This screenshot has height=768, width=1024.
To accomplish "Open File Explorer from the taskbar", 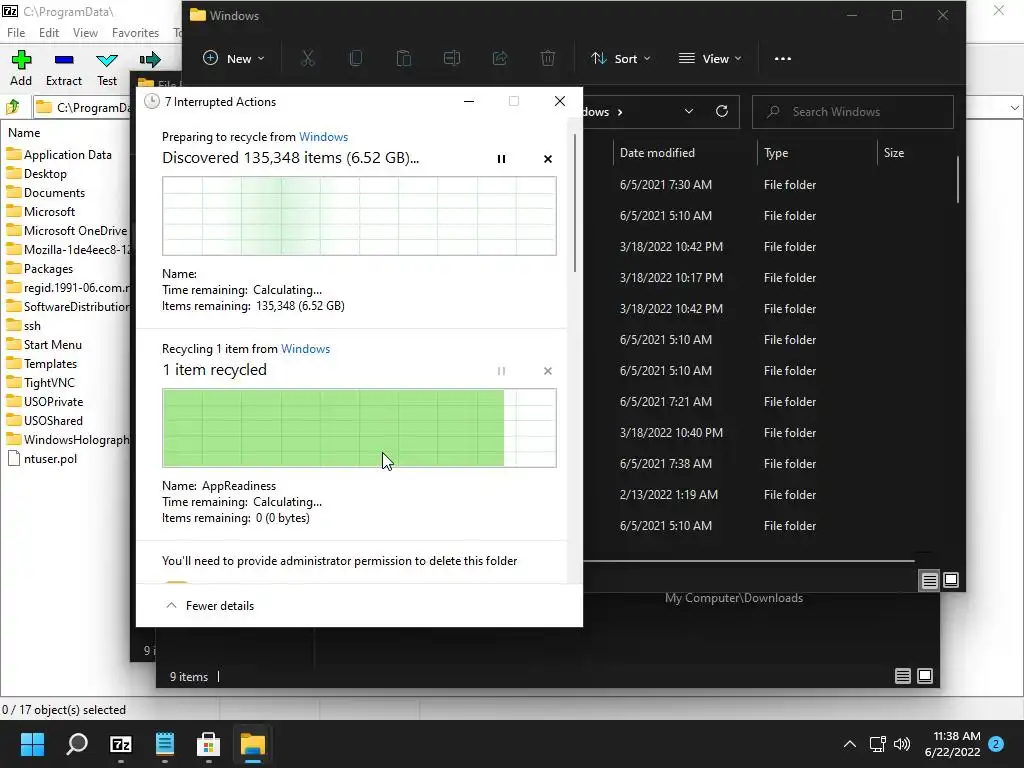I will (x=253, y=744).
